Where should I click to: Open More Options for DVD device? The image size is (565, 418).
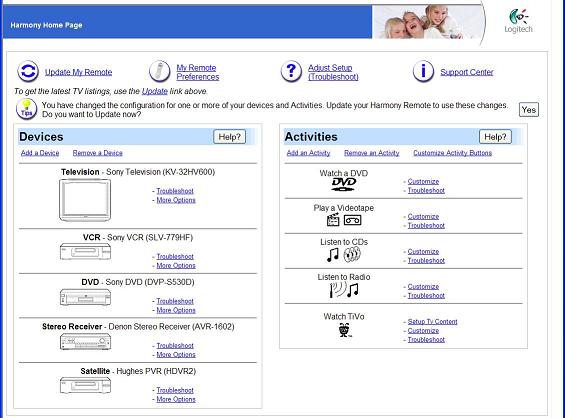[x=176, y=310]
